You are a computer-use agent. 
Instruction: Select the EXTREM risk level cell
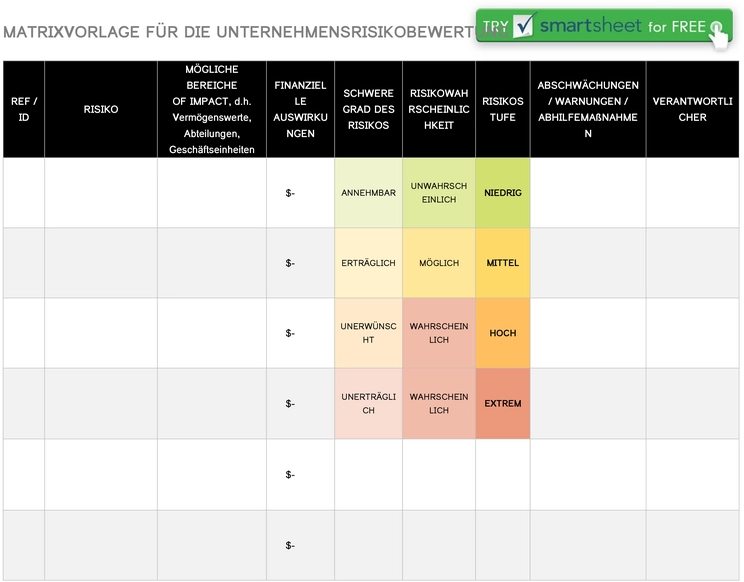tap(502, 403)
